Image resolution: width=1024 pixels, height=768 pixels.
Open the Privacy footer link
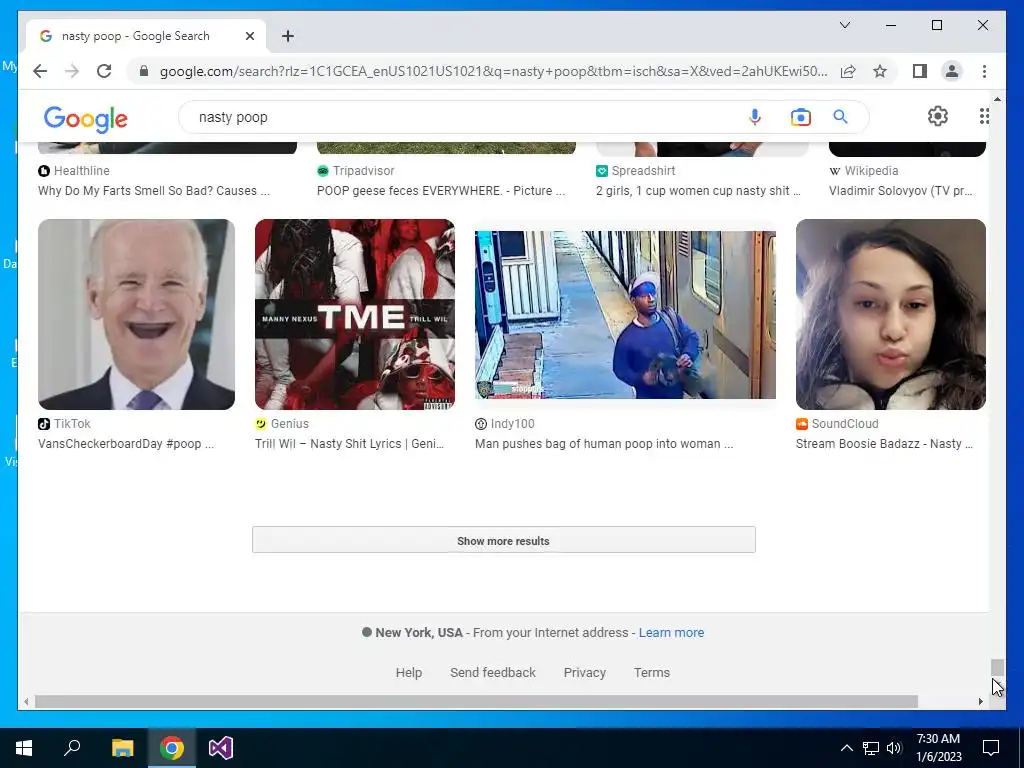point(584,672)
